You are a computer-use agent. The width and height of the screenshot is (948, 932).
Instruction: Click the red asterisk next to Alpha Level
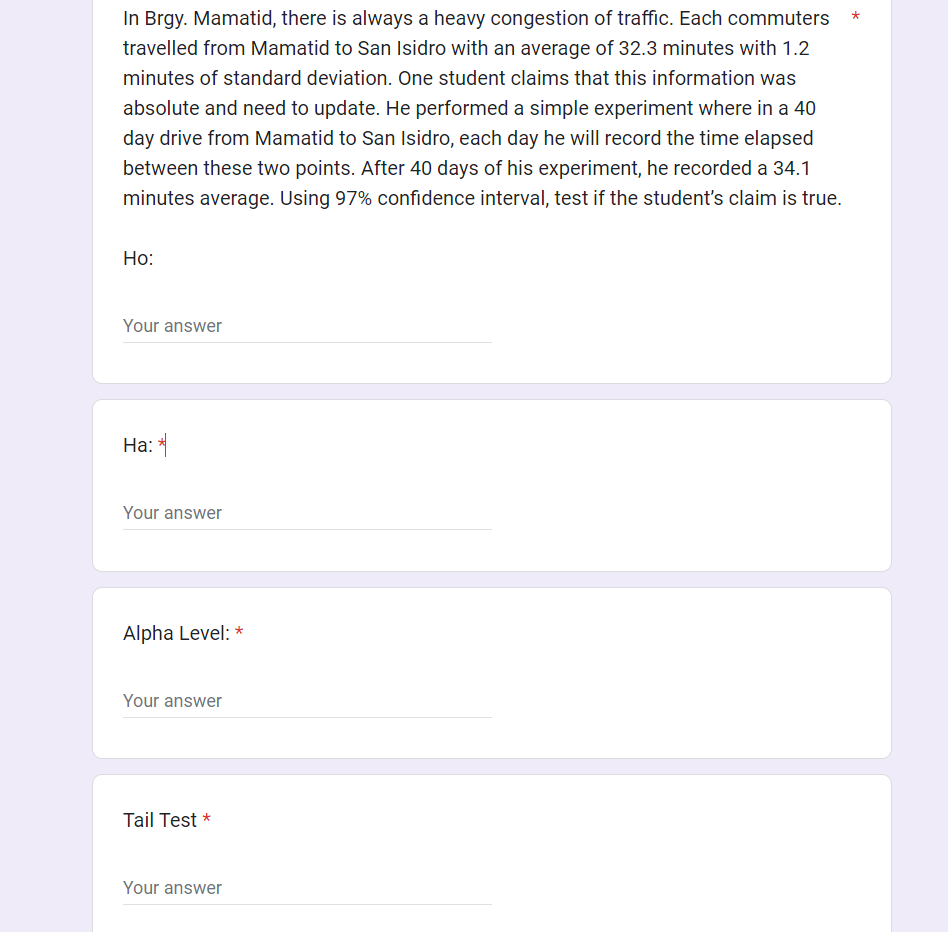[239, 632]
